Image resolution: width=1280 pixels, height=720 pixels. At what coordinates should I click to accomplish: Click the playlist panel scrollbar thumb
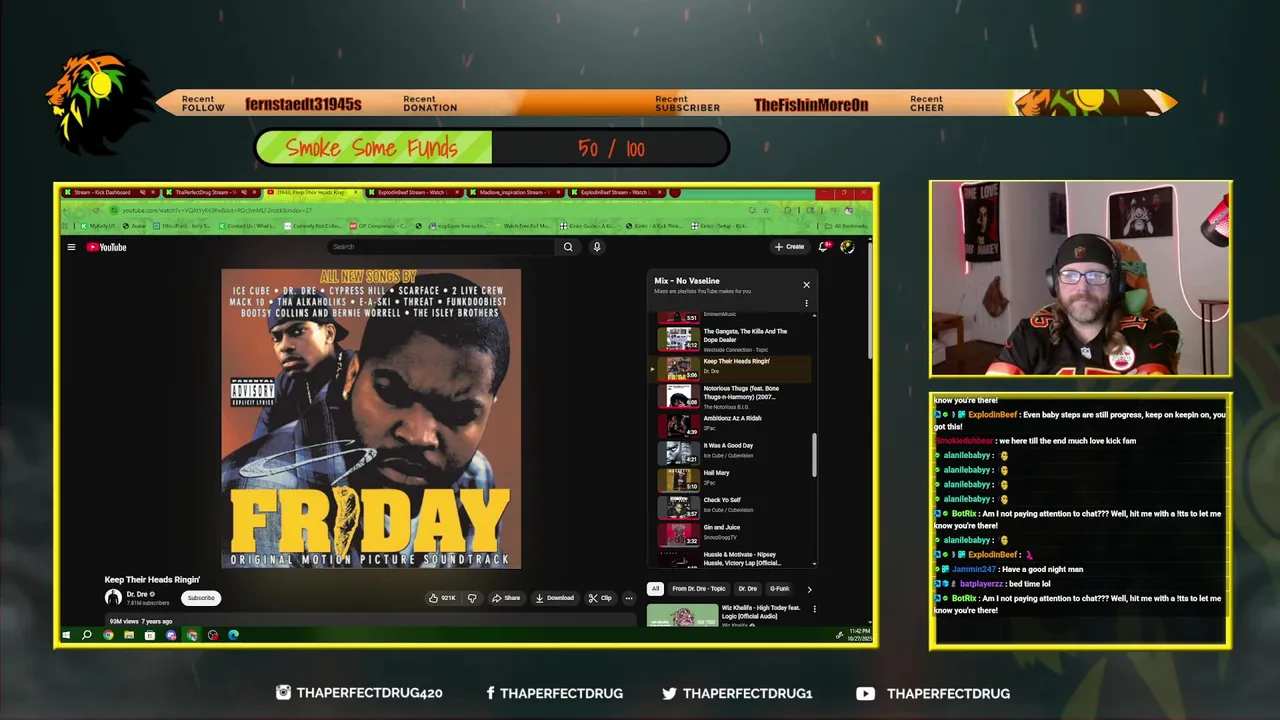(x=814, y=455)
